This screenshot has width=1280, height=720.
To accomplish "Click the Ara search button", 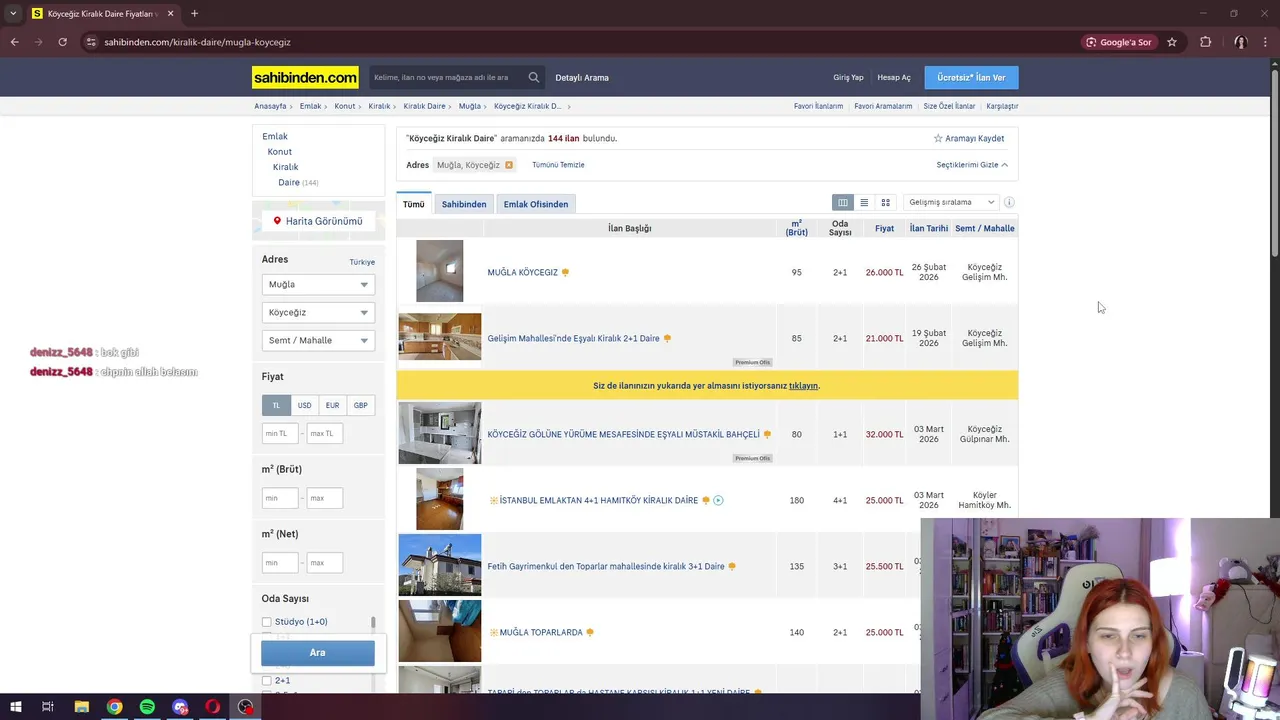I will [318, 653].
